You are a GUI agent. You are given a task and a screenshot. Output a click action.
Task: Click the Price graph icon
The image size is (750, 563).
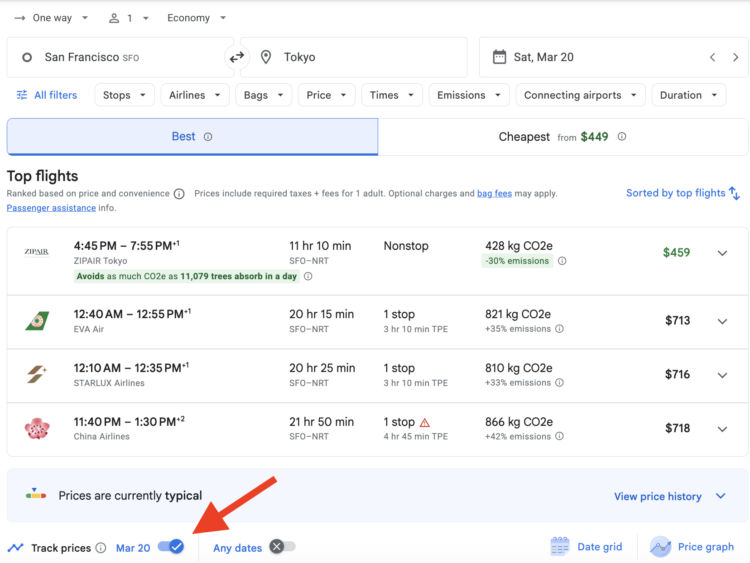click(660, 546)
